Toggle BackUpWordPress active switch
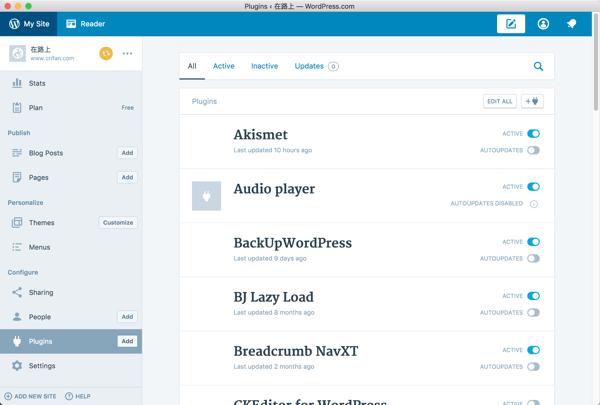 (x=533, y=242)
